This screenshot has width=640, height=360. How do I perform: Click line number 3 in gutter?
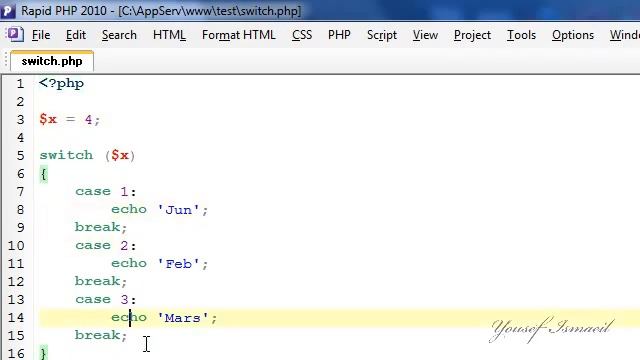[x=20, y=120]
